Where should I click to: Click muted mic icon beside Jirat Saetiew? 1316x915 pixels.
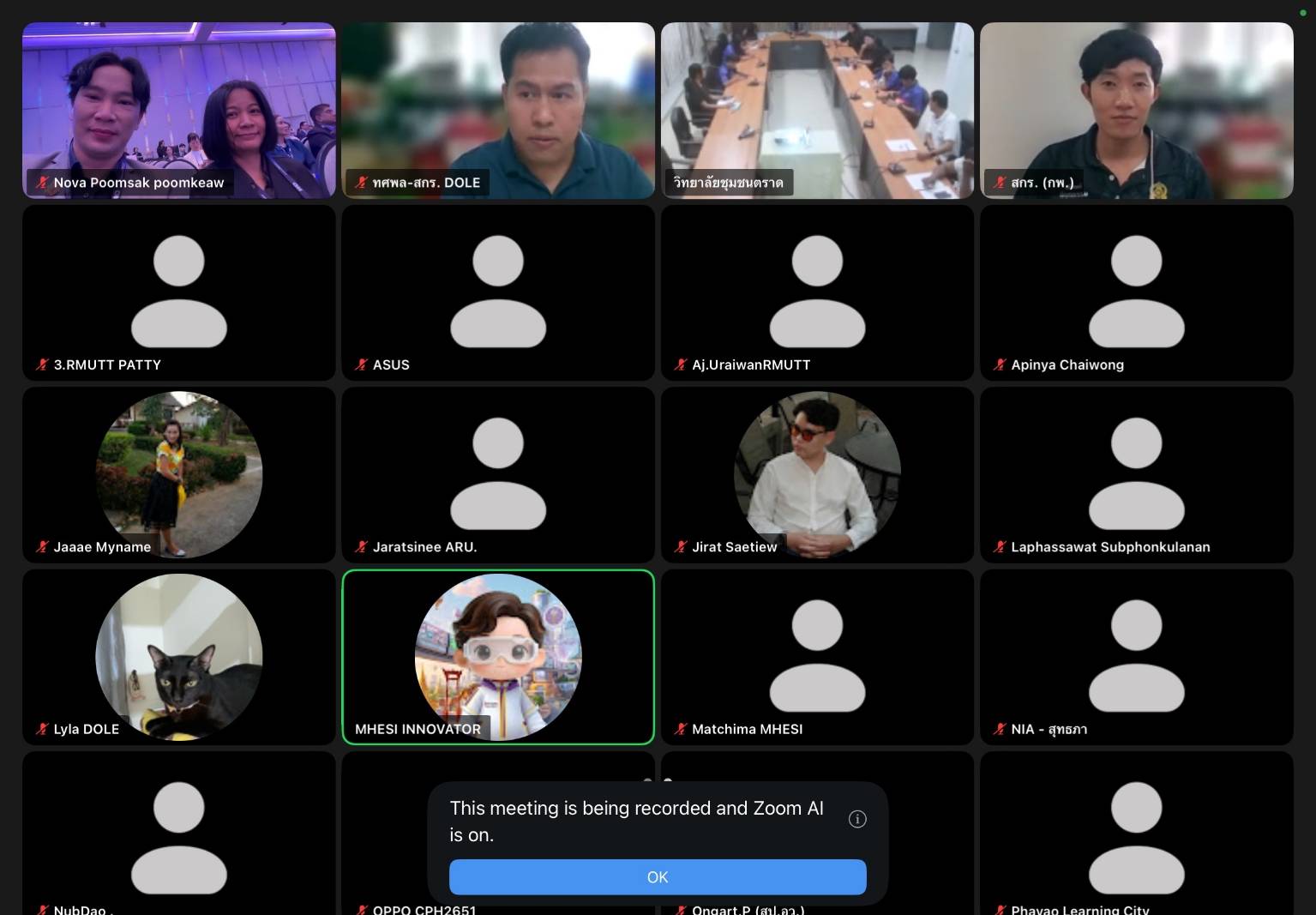(x=681, y=546)
